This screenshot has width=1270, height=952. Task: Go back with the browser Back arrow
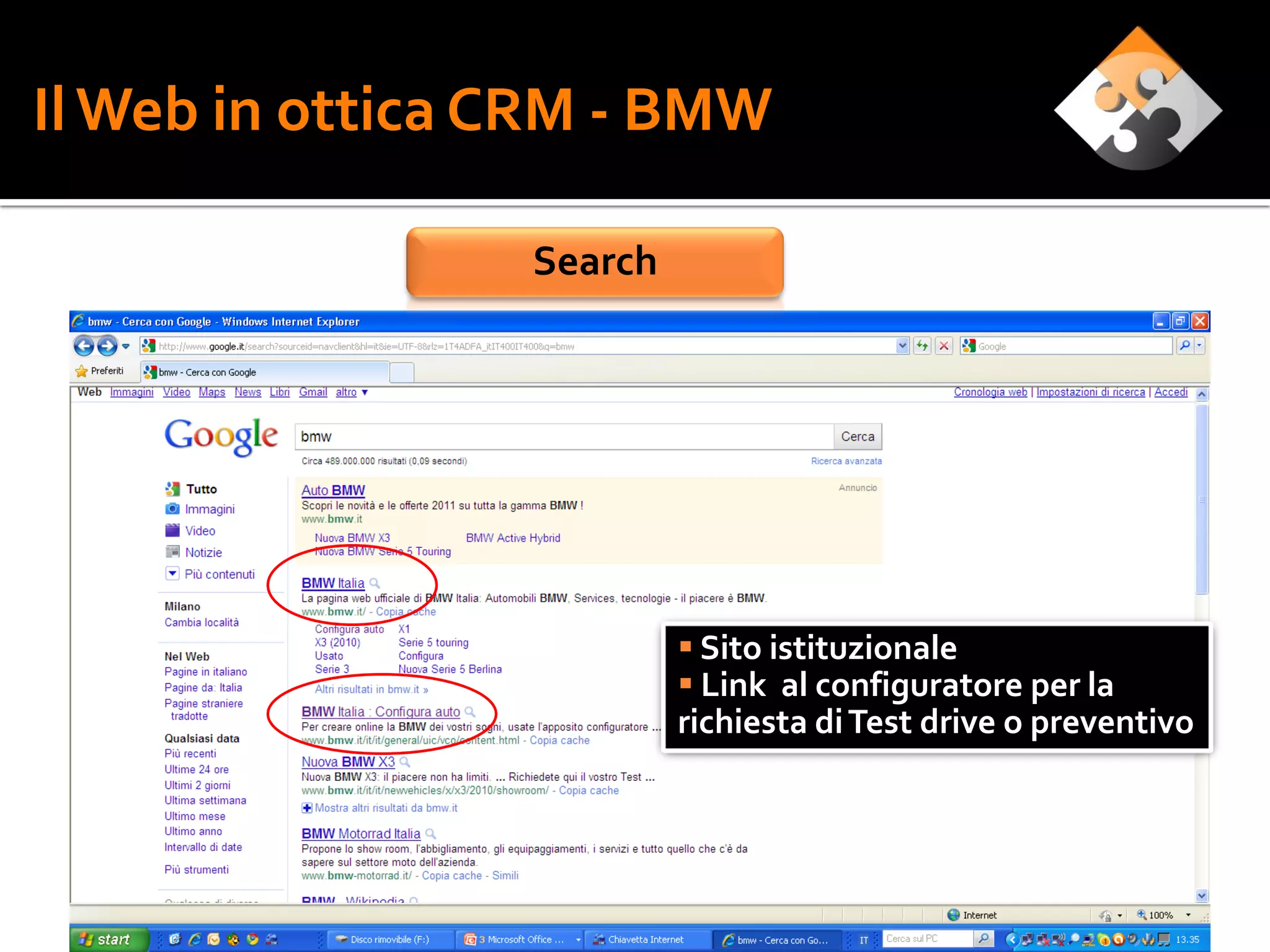84,346
